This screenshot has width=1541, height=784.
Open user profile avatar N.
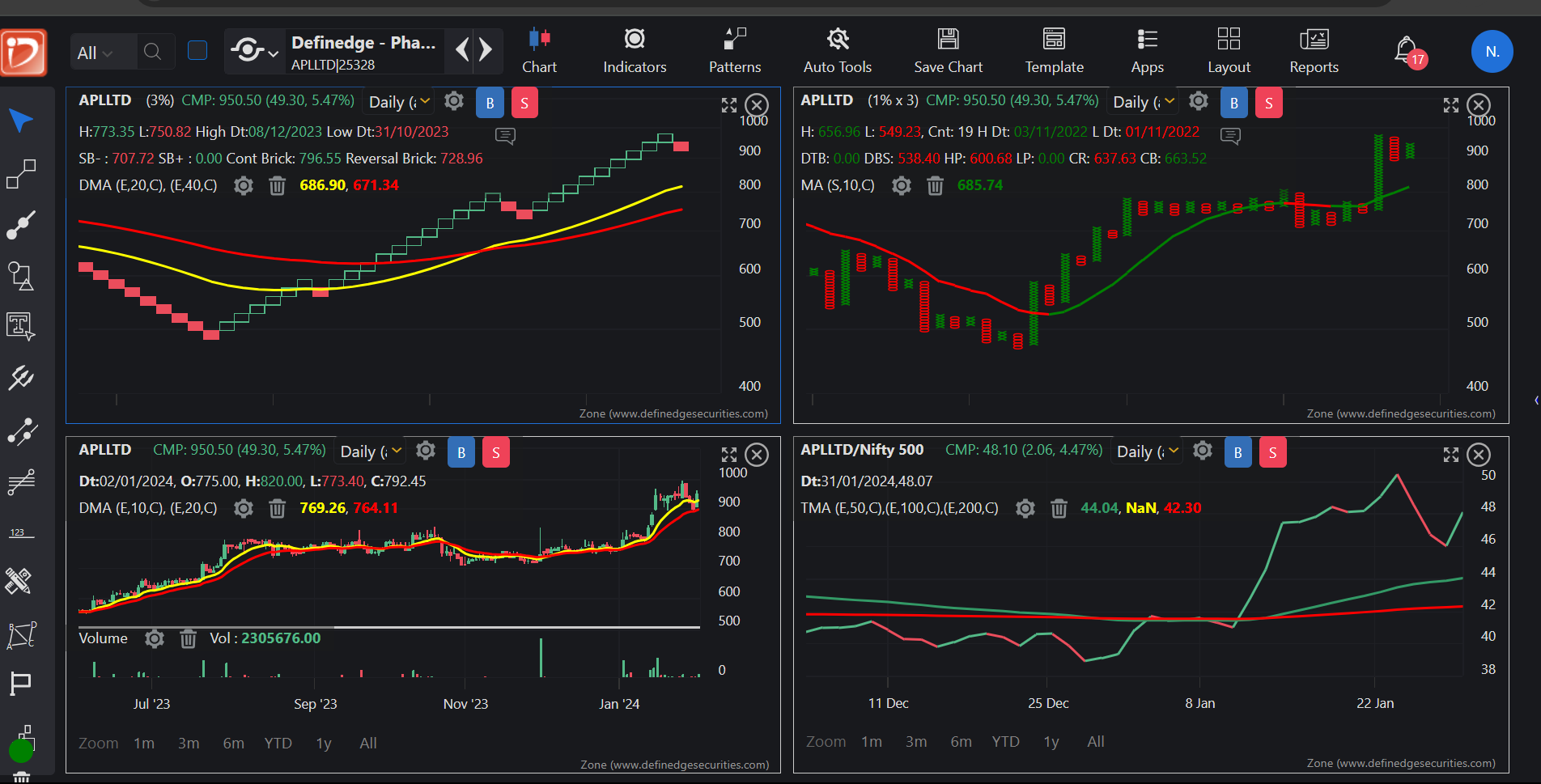[1492, 52]
